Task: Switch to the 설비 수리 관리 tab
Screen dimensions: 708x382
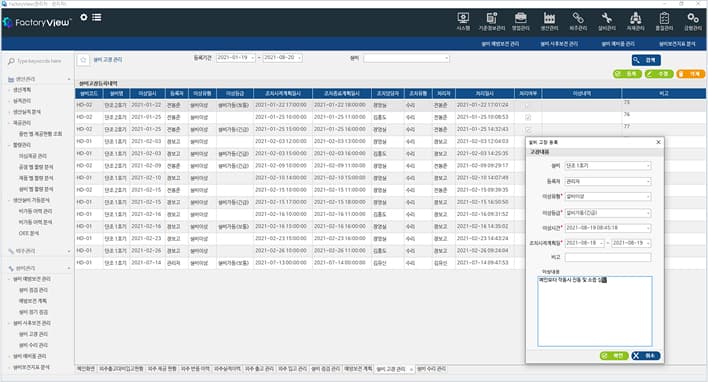Action: (x=431, y=369)
